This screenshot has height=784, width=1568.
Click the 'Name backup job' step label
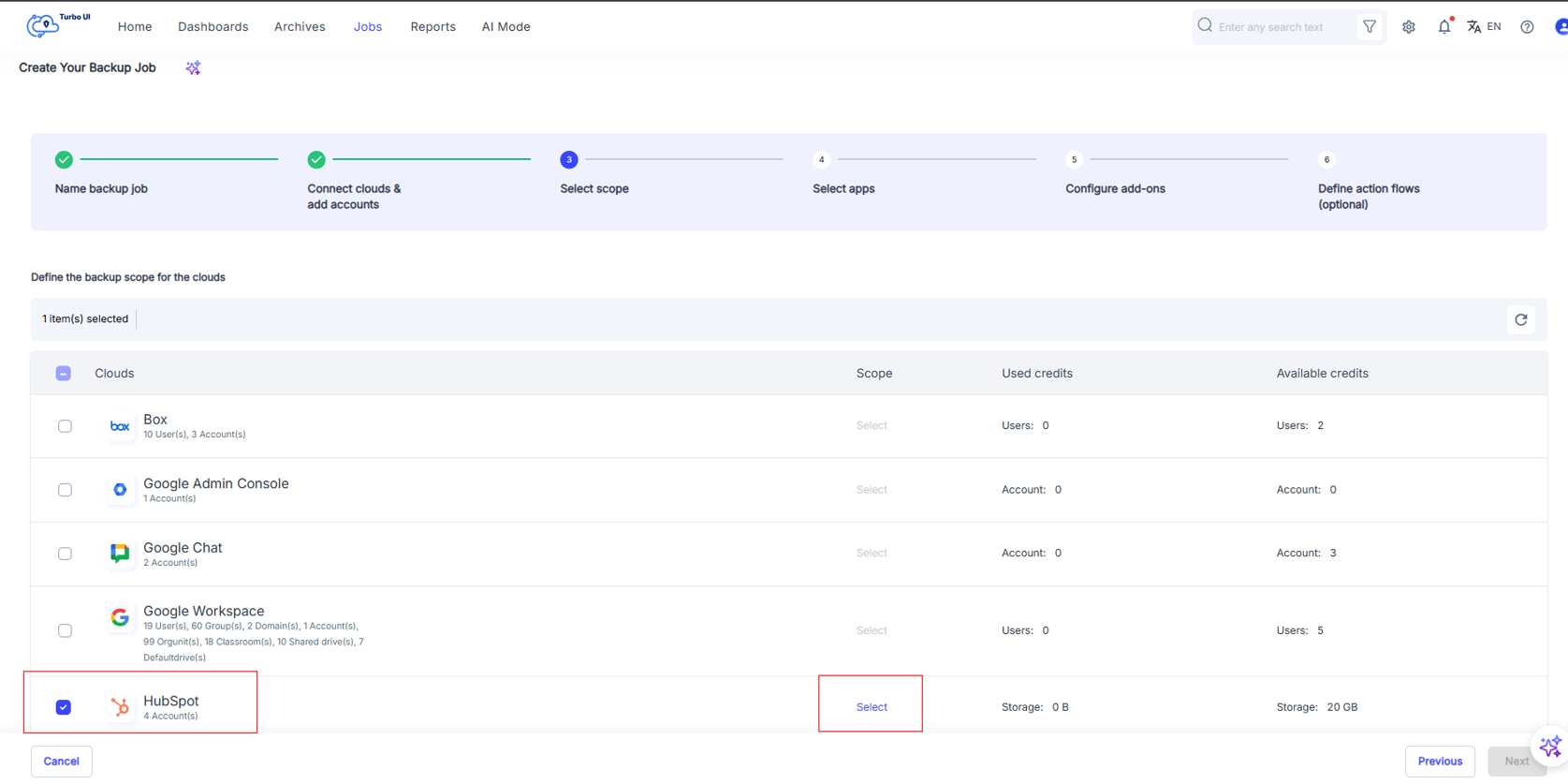101,189
